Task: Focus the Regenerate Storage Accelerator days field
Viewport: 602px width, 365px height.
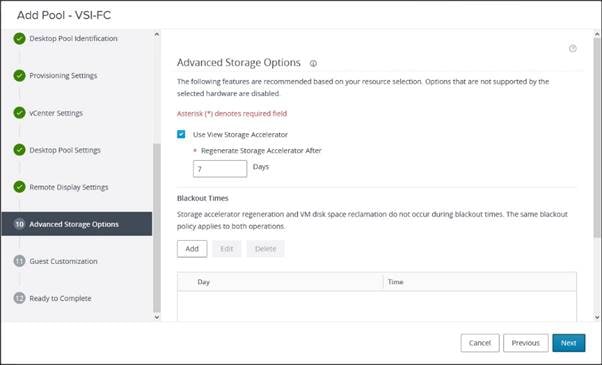Action: click(220, 169)
